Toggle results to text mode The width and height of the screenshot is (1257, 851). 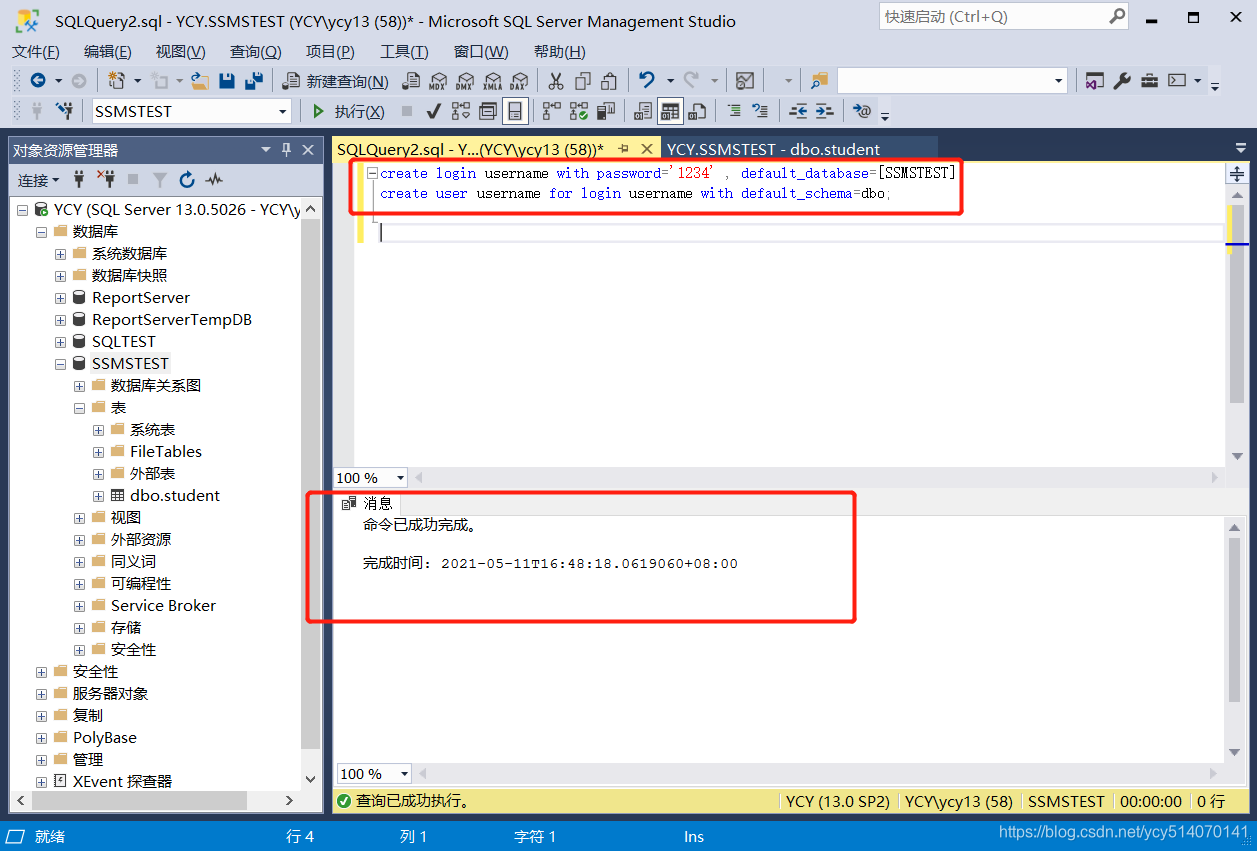643,111
